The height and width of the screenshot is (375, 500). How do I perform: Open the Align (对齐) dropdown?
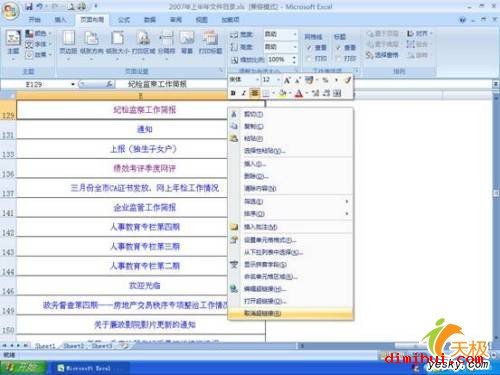pos(419,34)
